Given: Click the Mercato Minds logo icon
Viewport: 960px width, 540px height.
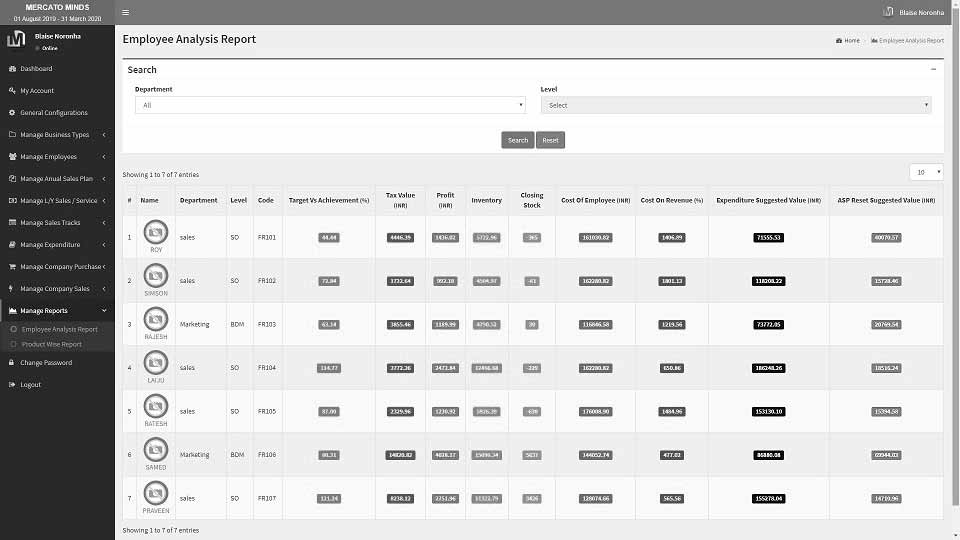Looking at the screenshot, I should (16, 40).
